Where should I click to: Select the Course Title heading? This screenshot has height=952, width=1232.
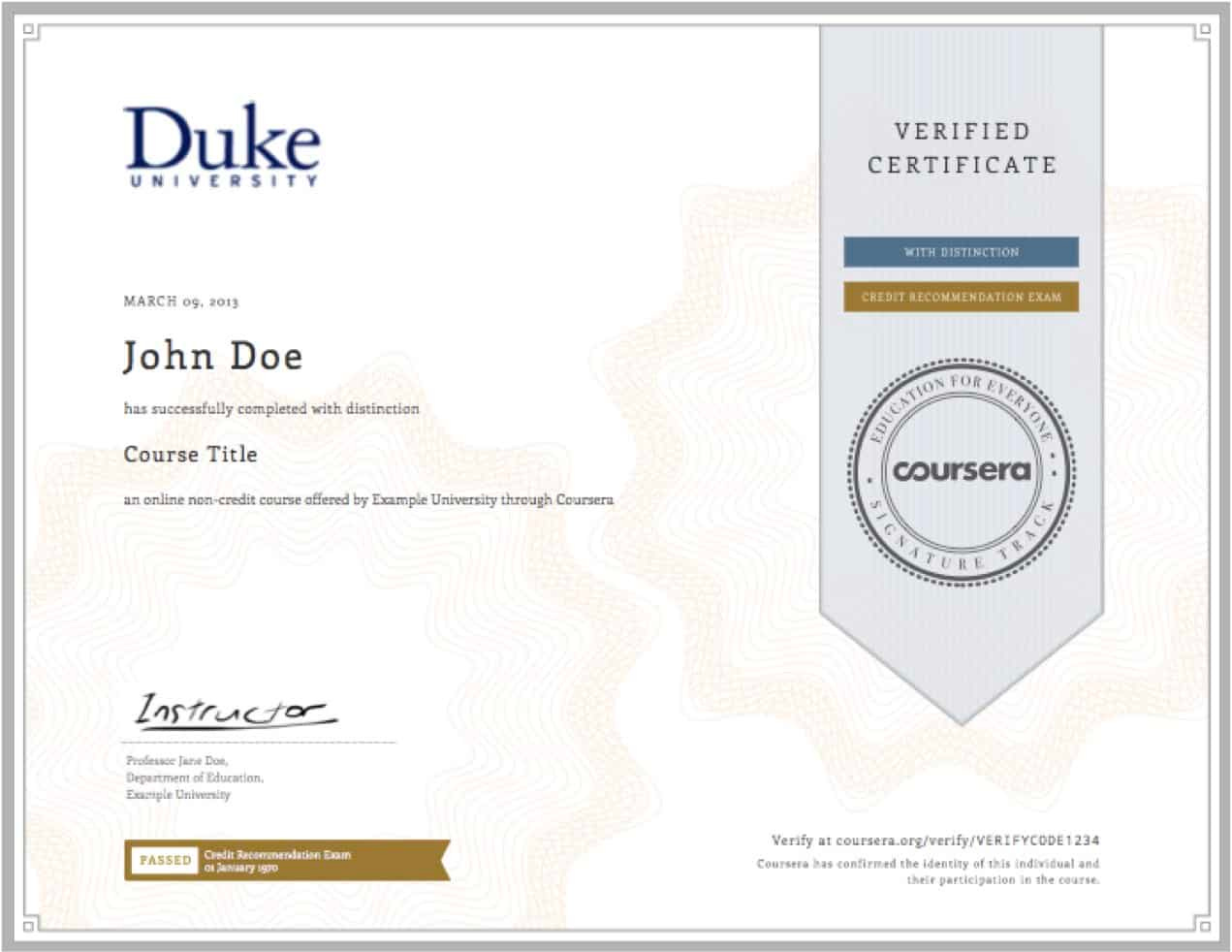(x=191, y=455)
